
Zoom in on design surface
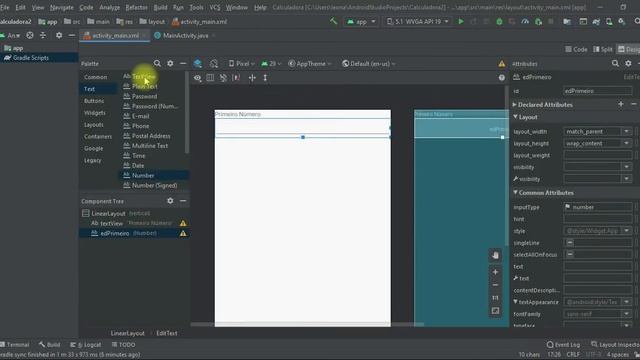click(495, 272)
